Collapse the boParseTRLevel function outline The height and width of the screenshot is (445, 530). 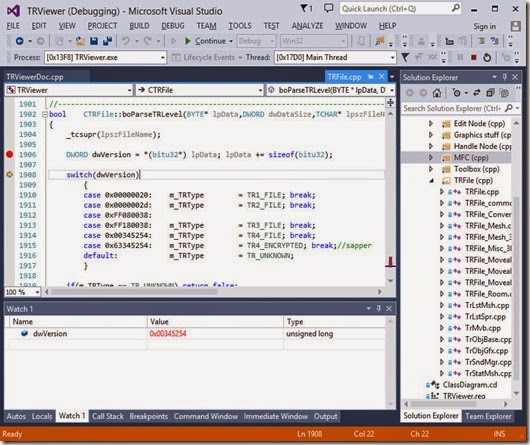tap(45, 114)
